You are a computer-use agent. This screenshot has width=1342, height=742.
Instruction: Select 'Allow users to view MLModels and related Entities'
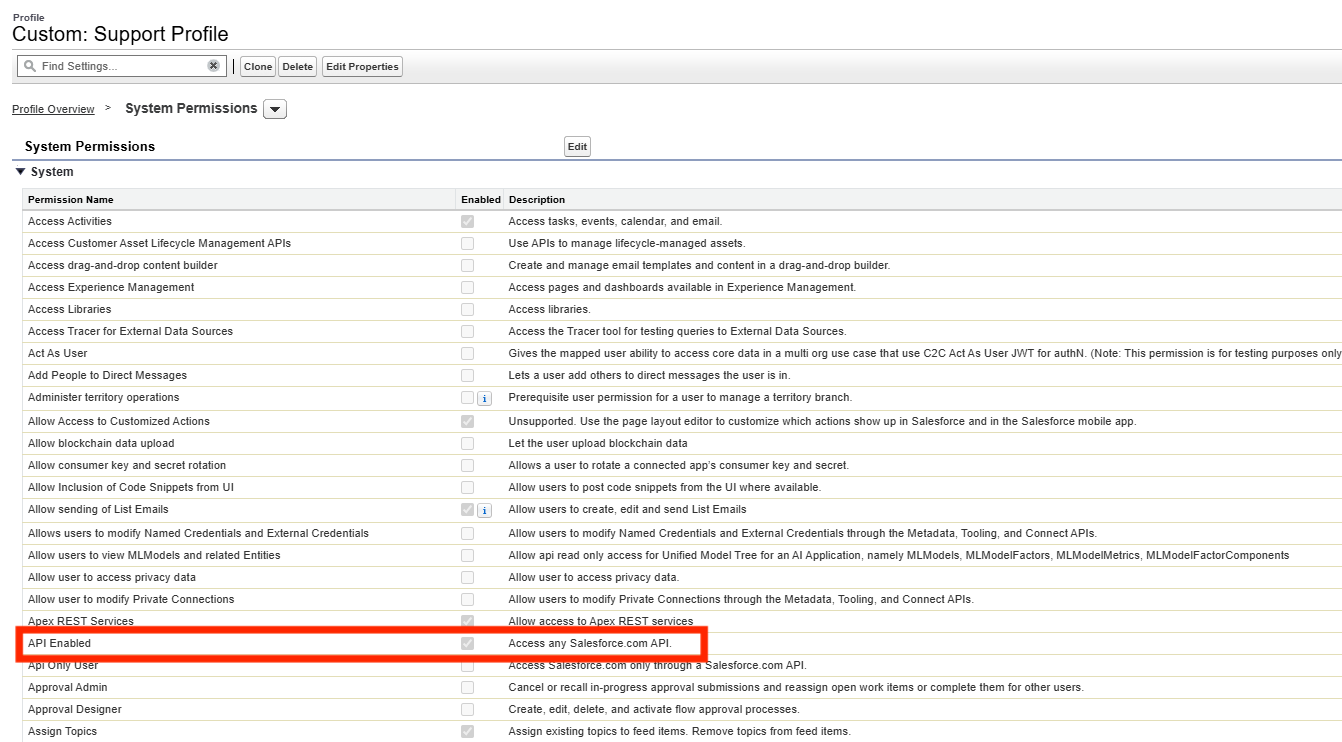(x=154, y=555)
